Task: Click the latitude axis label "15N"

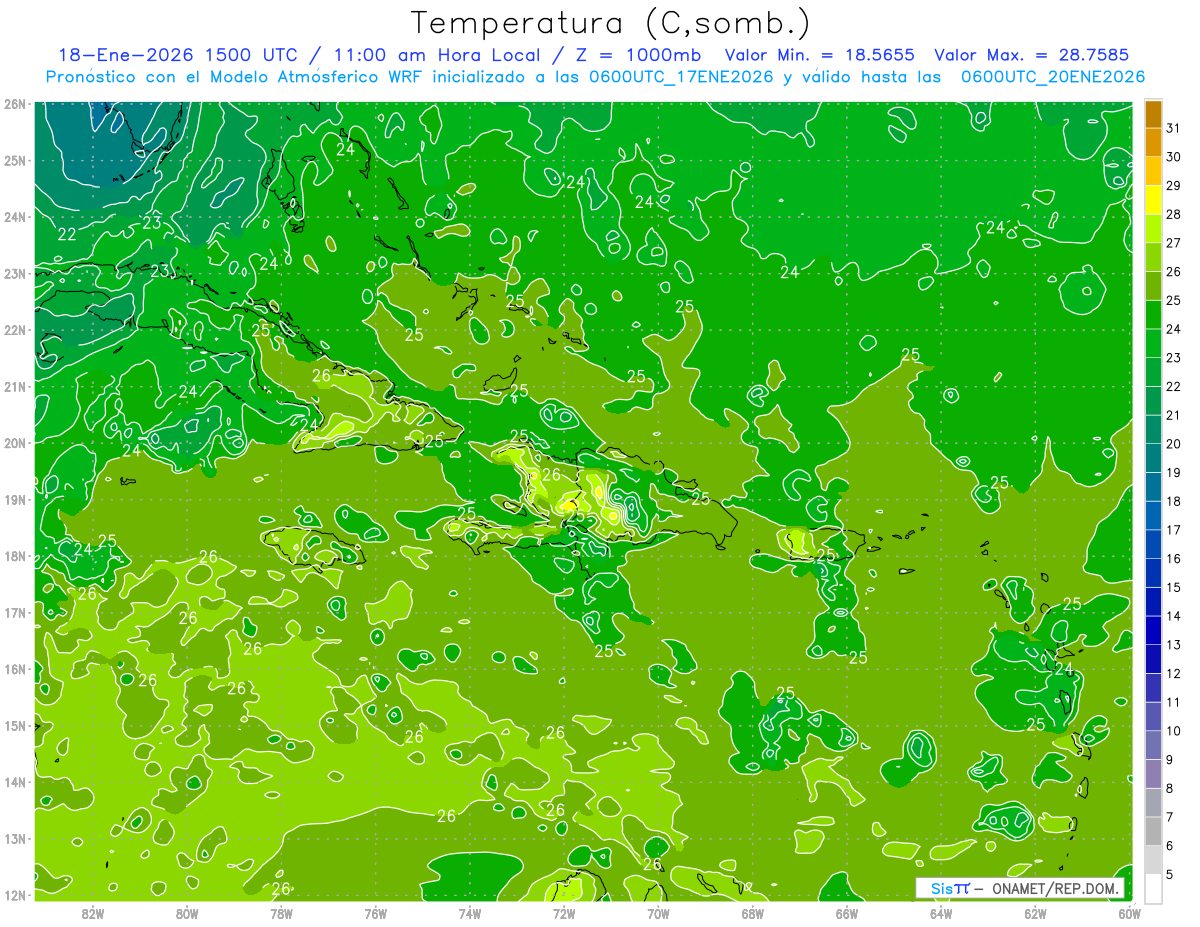Action: click(14, 725)
